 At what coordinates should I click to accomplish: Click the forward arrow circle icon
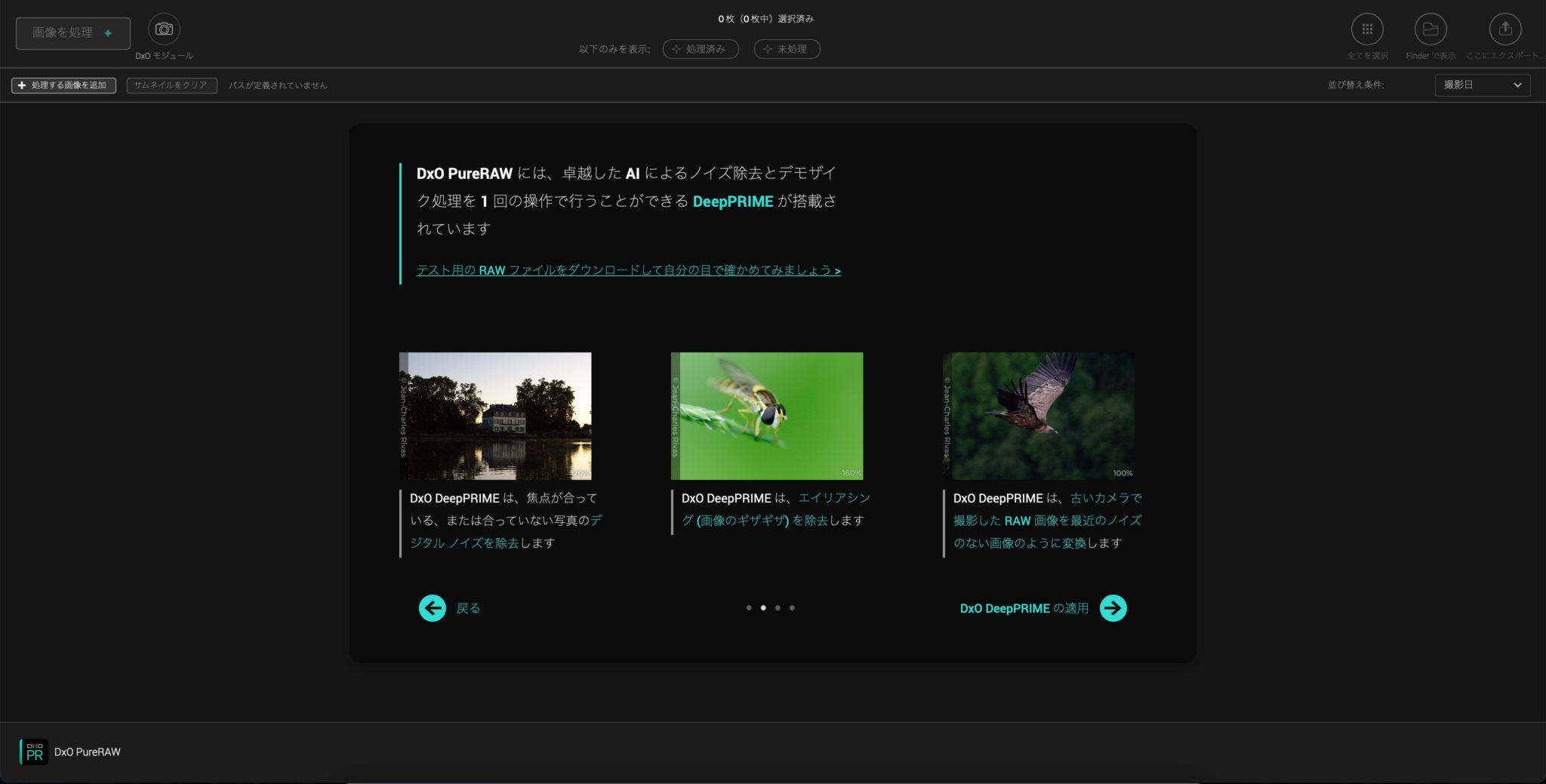(x=1113, y=608)
